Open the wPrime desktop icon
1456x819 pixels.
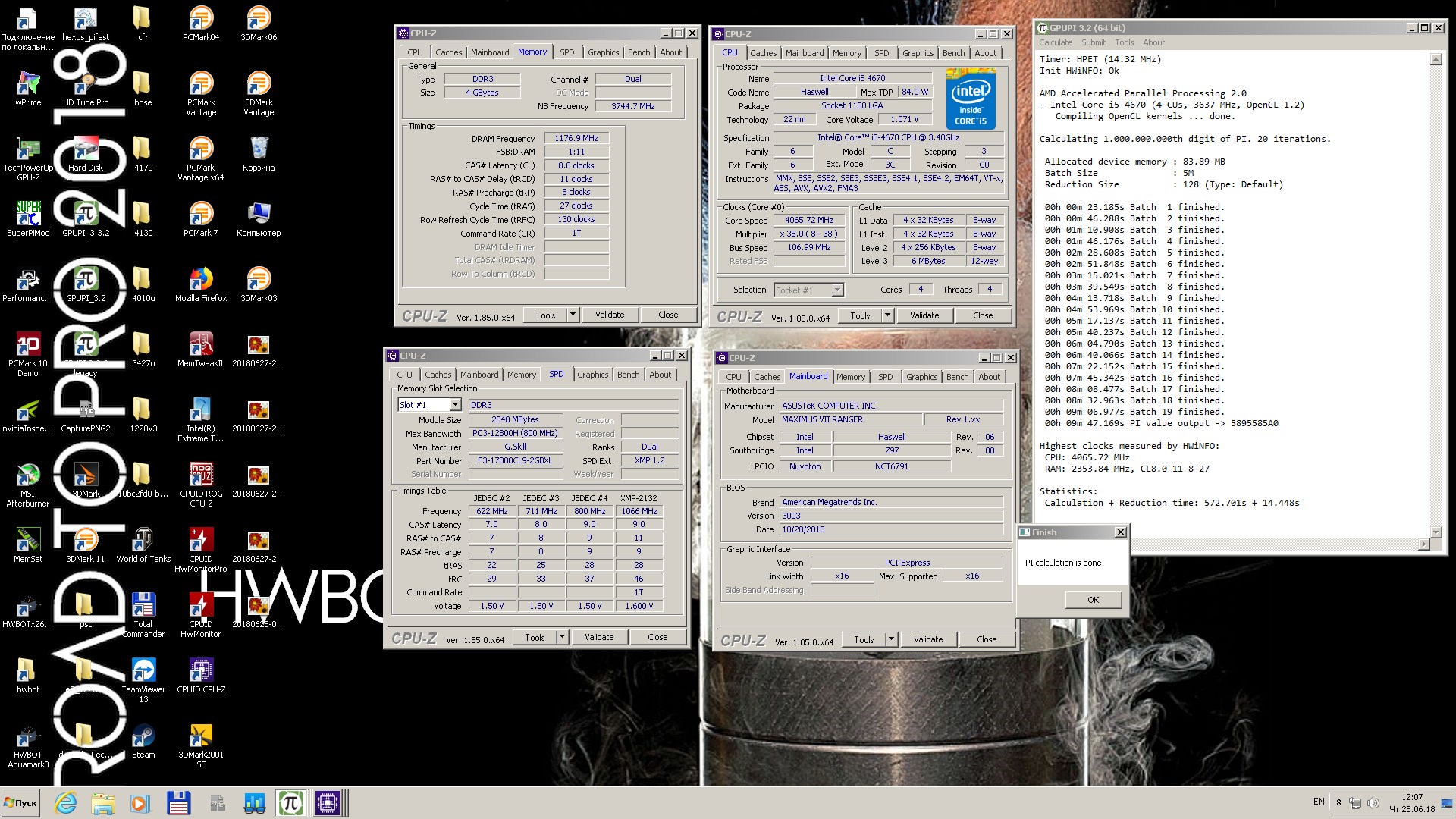click(x=28, y=89)
